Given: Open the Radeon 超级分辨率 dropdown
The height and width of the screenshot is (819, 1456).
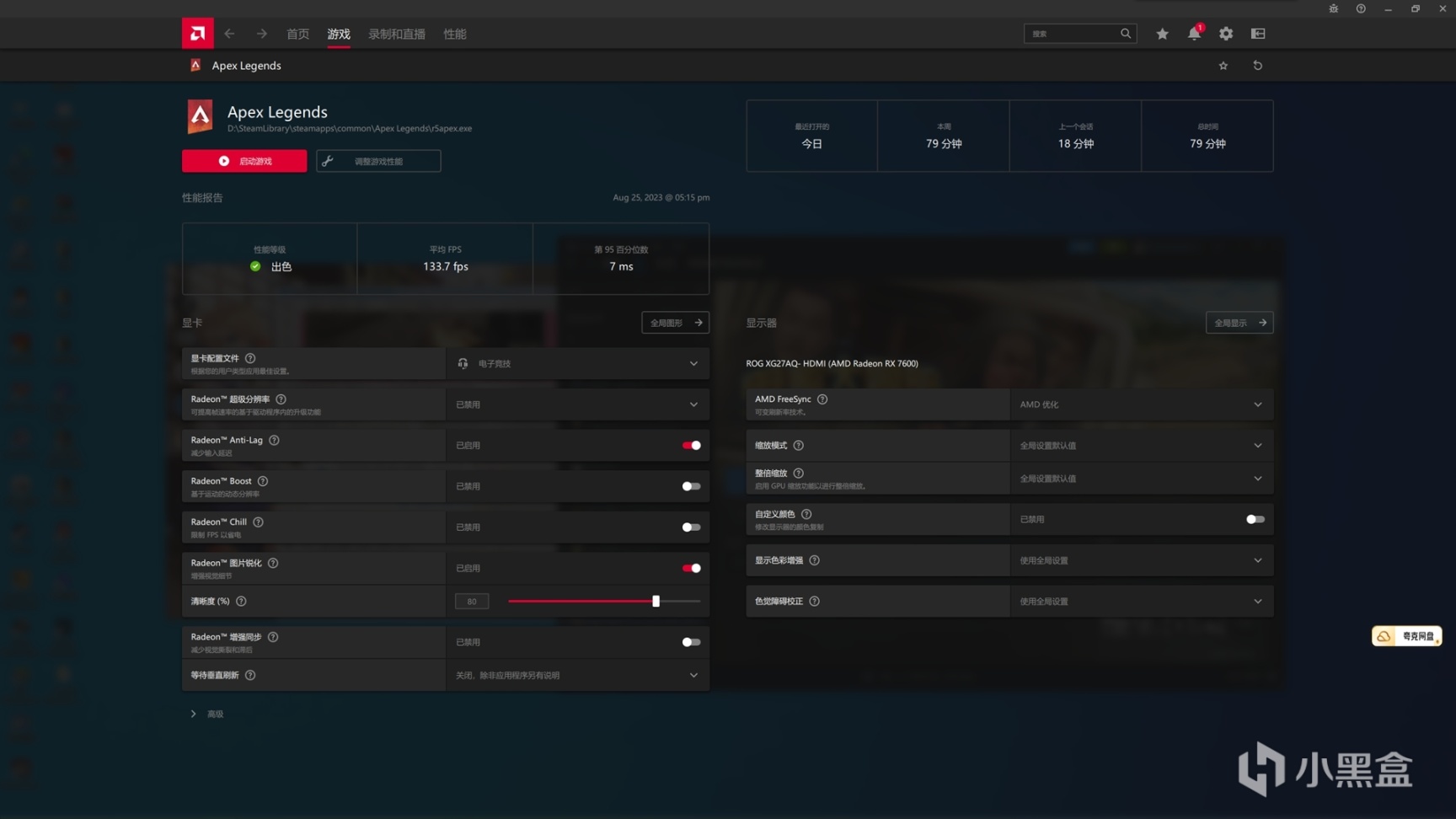Looking at the screenshot, I should 577,404.
